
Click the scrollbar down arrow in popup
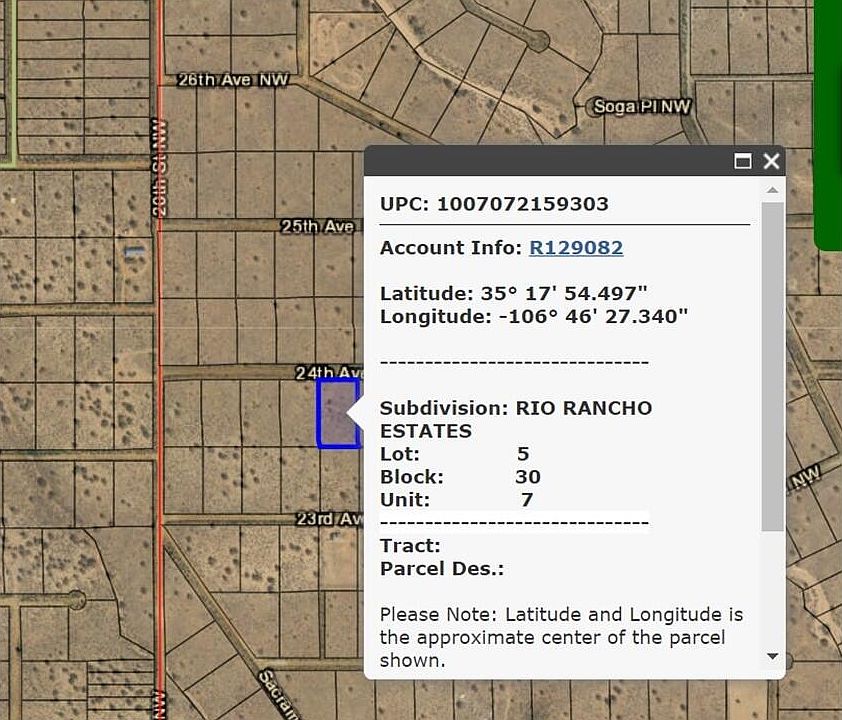[x=772, y=656]
